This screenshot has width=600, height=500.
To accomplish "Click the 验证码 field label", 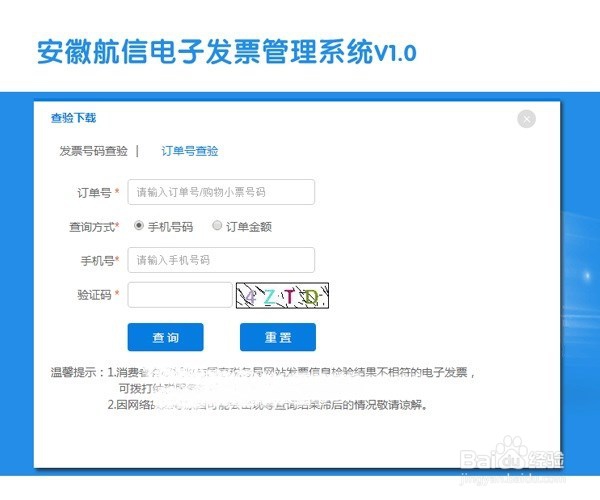I will tap(94, 295).
